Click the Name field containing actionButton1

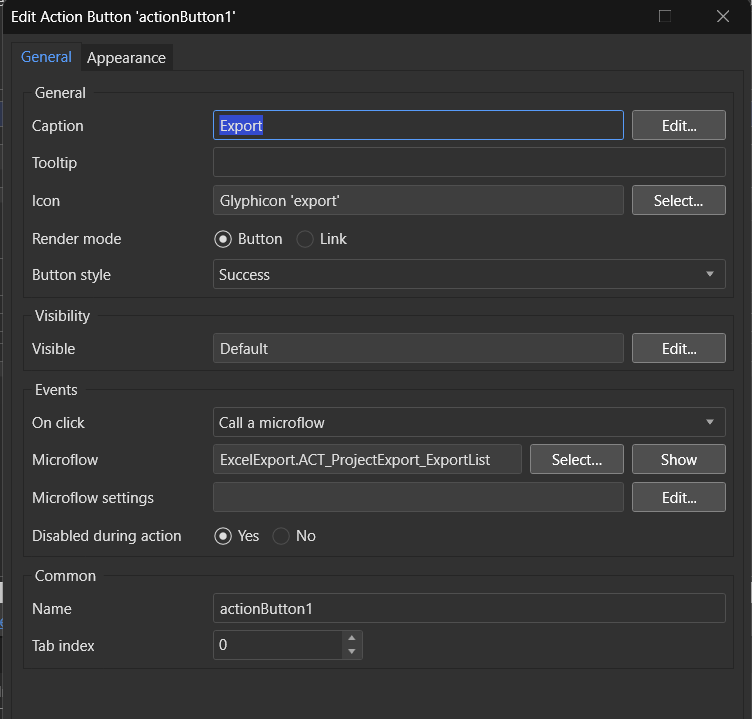tap(469, 608)
